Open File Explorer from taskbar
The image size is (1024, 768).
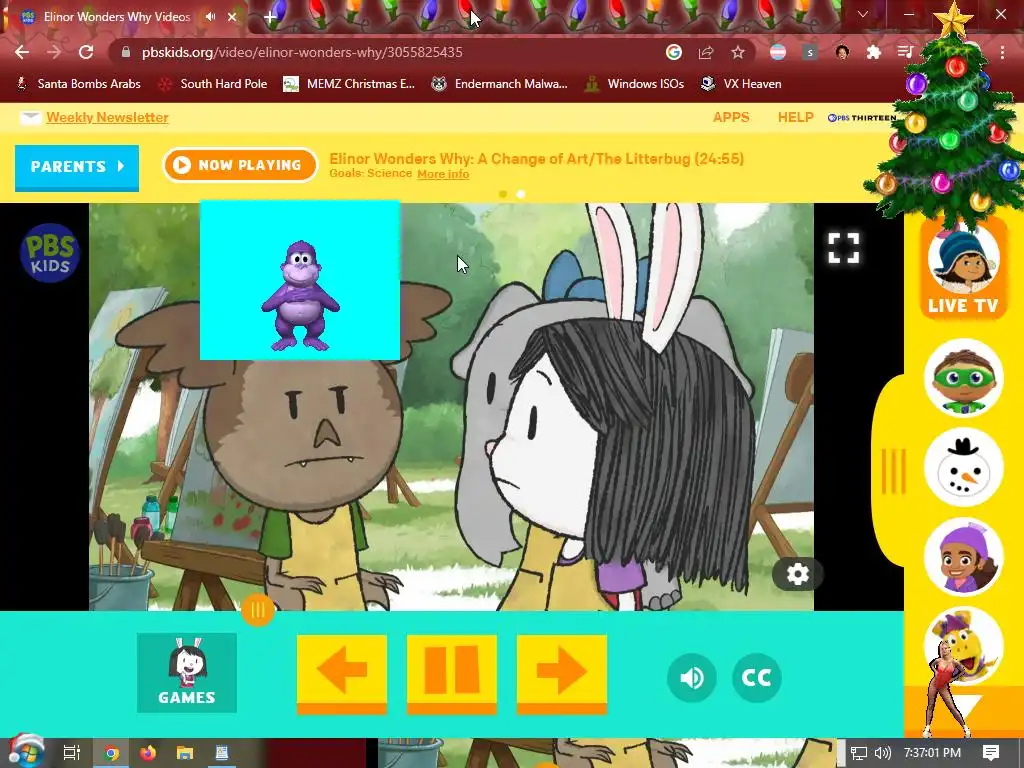point(185,753)
